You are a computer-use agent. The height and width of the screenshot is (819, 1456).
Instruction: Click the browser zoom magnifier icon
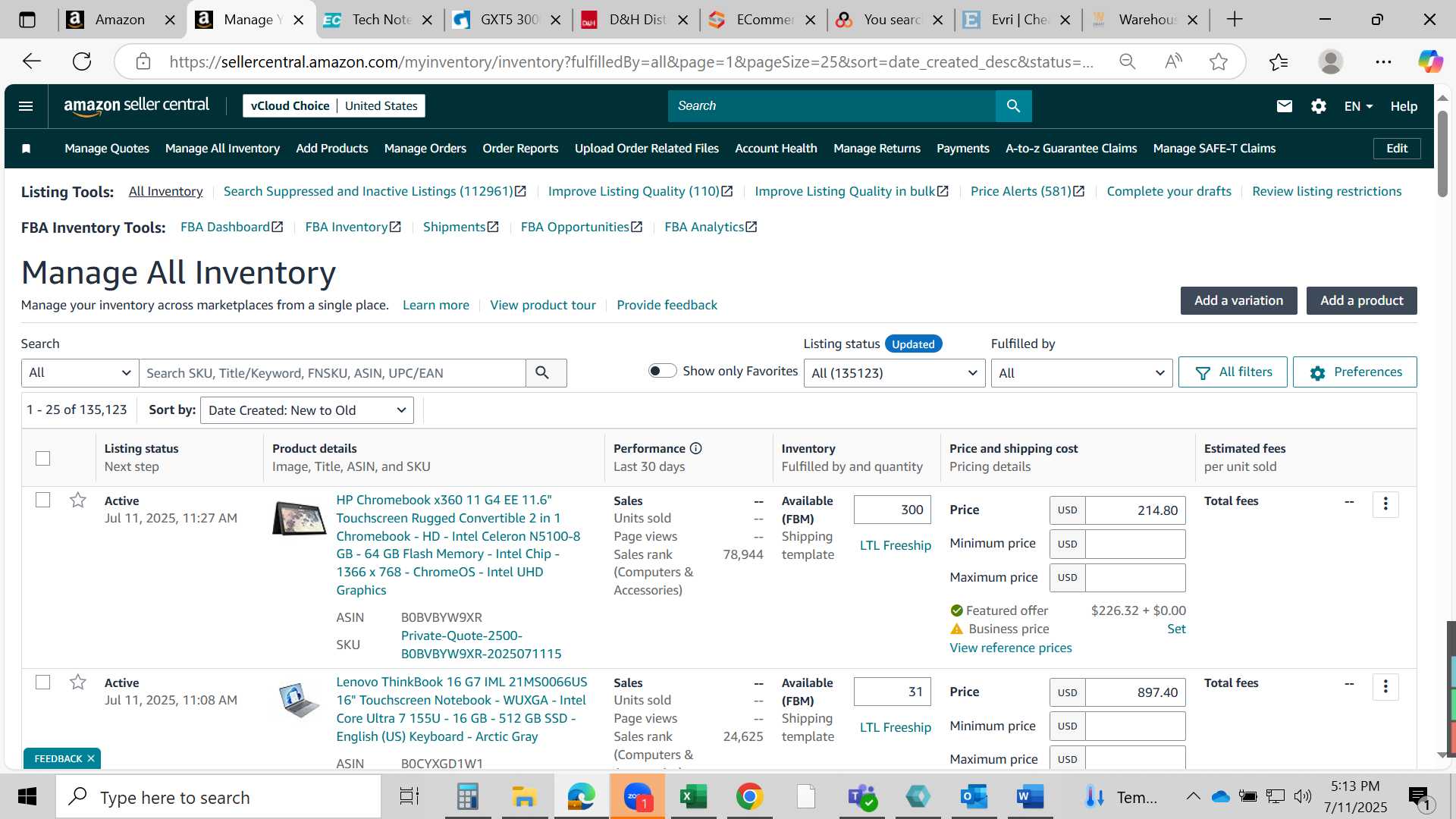click(x=1128, y=61)
